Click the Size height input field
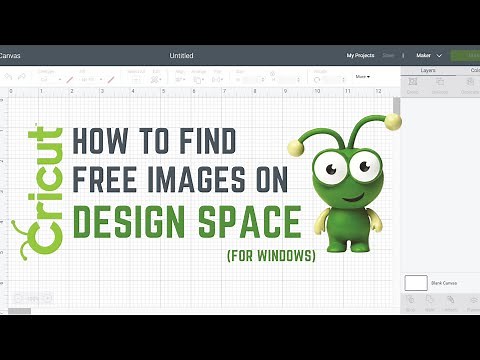Viewport: 480px width, 360px height. (x=289, y=80)
